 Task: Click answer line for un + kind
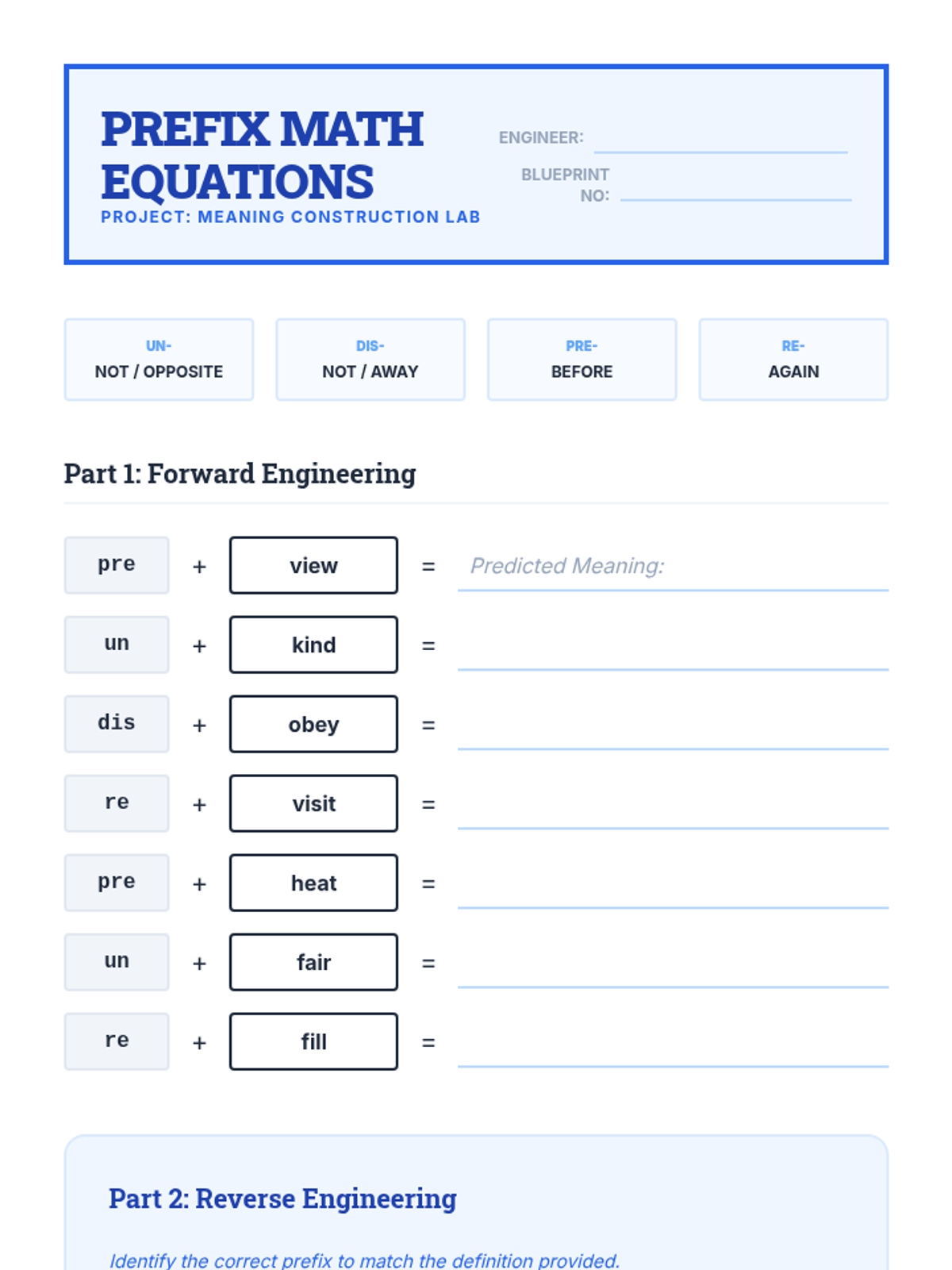click(x=673, y=645)
